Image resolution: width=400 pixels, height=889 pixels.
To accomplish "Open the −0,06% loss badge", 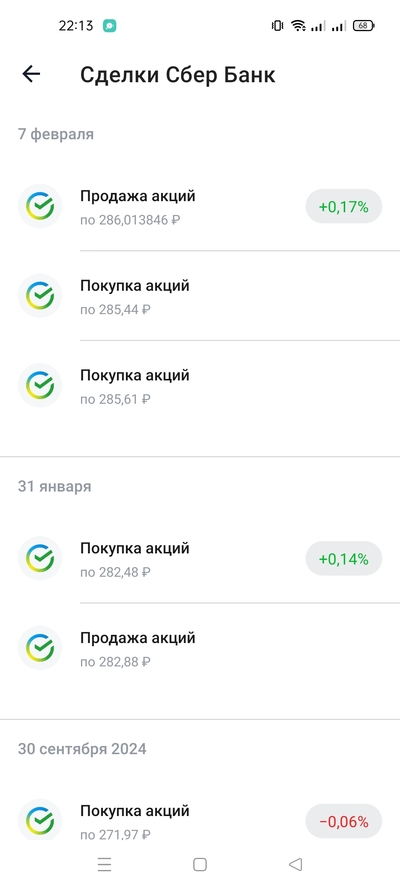I will tap(343, 821).
